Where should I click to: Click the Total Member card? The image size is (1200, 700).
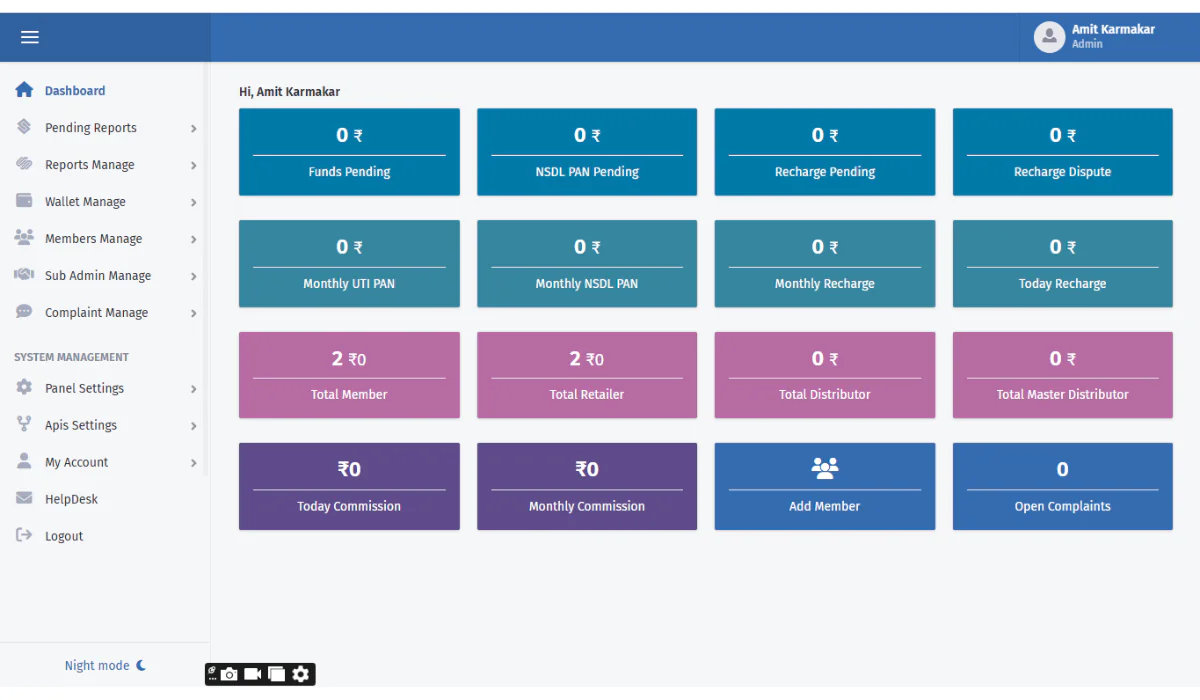[x=349, y=375]
